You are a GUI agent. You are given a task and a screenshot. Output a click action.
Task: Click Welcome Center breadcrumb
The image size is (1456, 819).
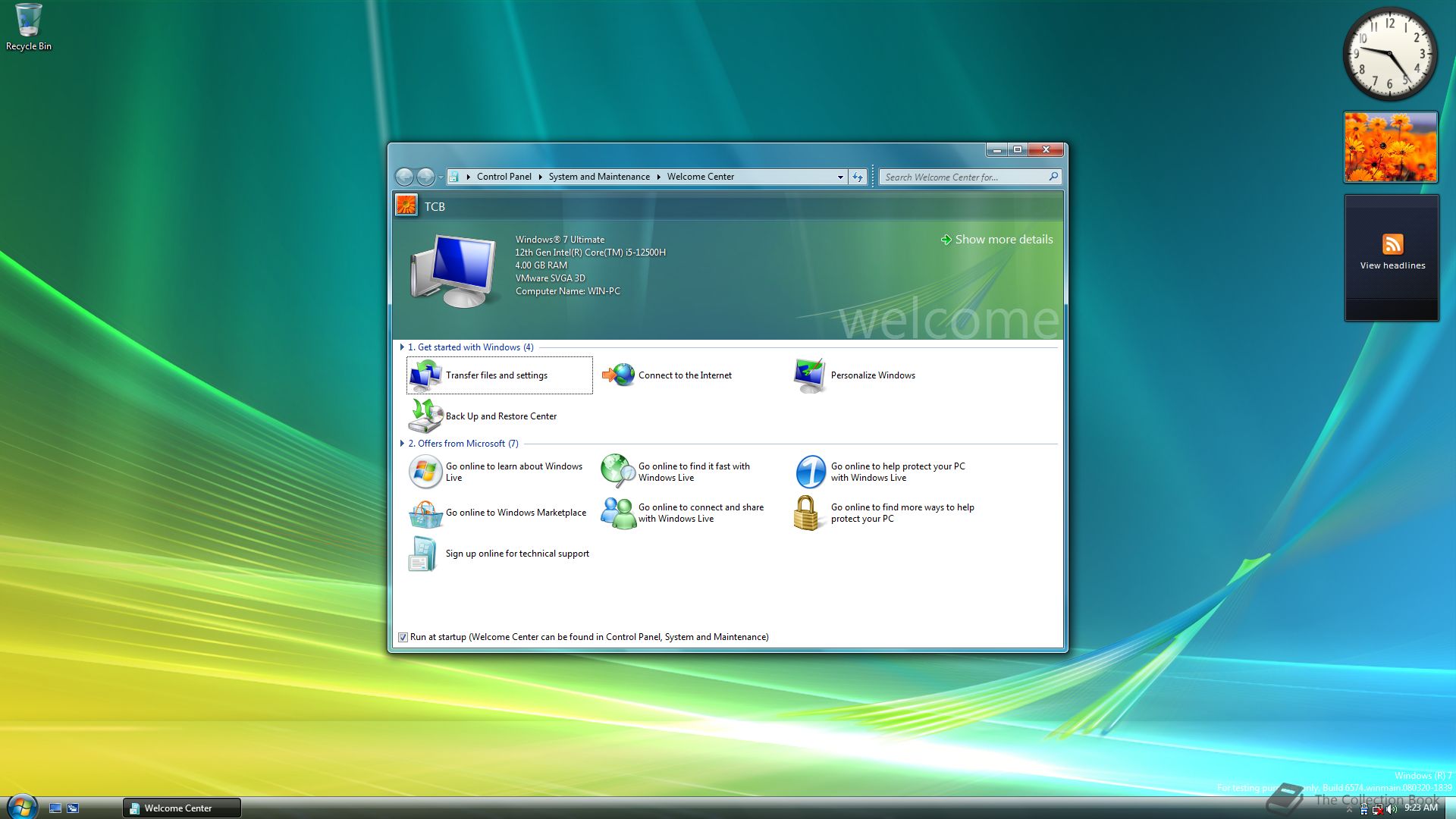click(x=701, y=177)
